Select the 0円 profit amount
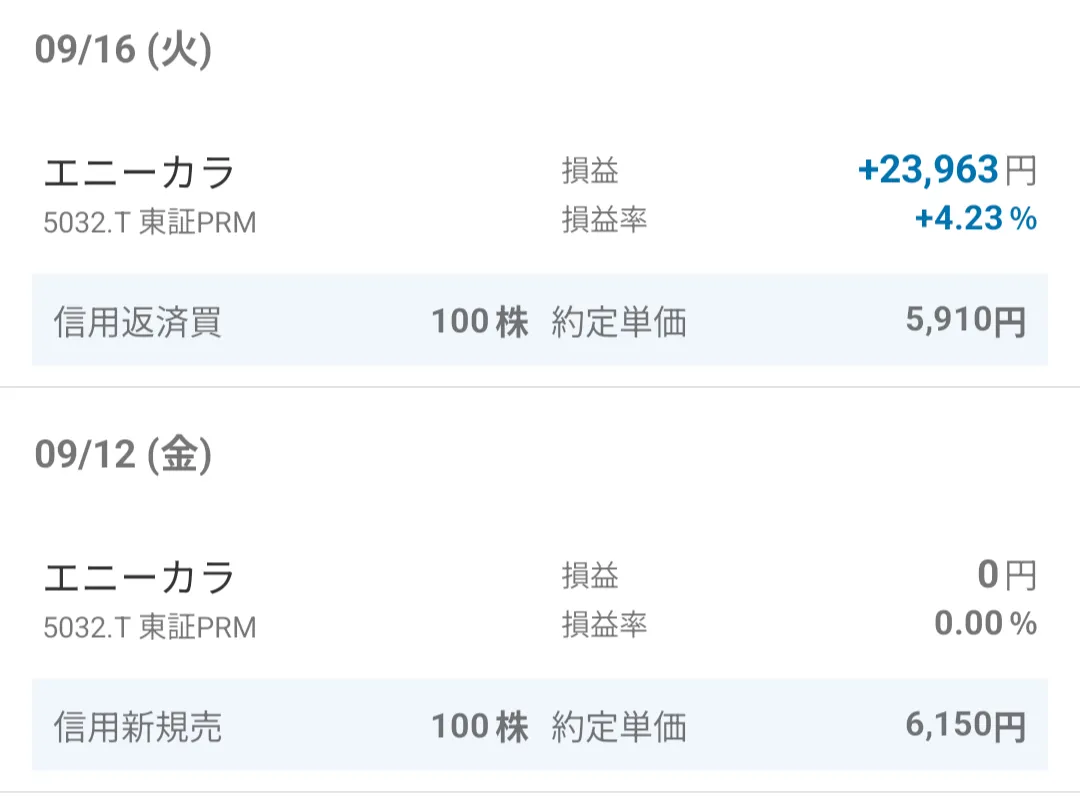1080x796 pixels. tap(1006, 575)
